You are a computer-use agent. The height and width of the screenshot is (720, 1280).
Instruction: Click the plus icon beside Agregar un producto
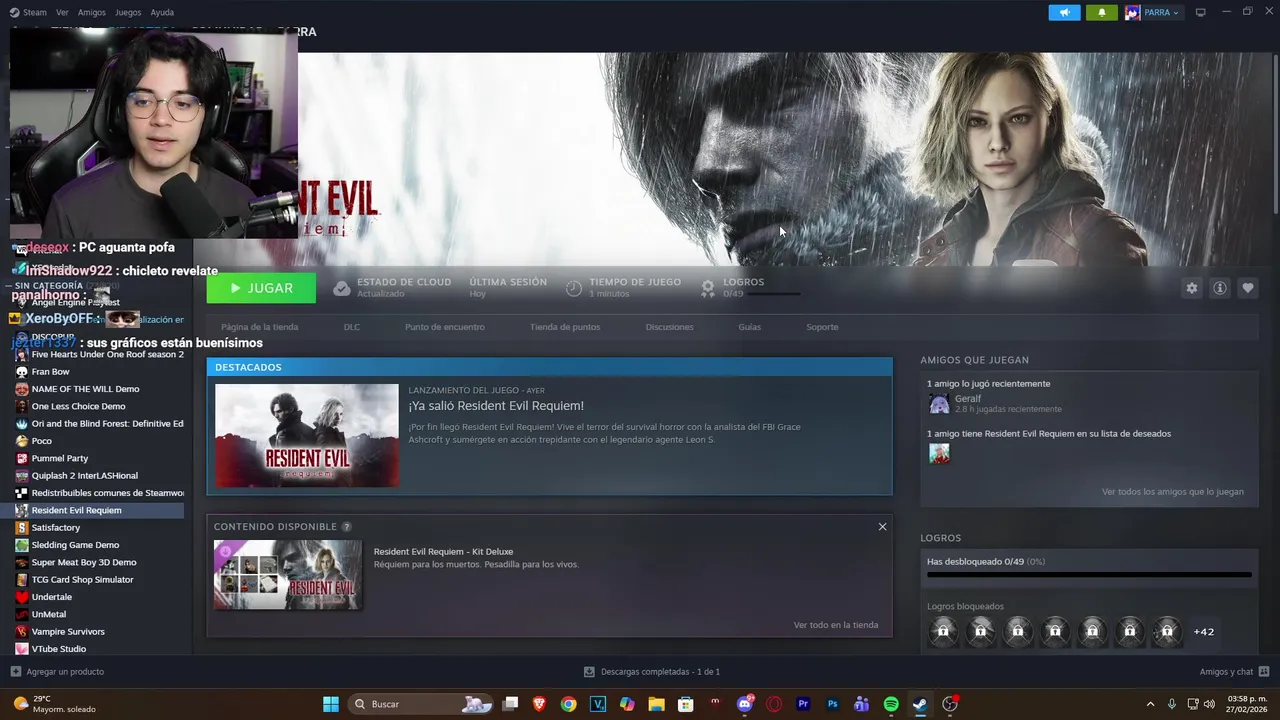[x=15, y=671]
